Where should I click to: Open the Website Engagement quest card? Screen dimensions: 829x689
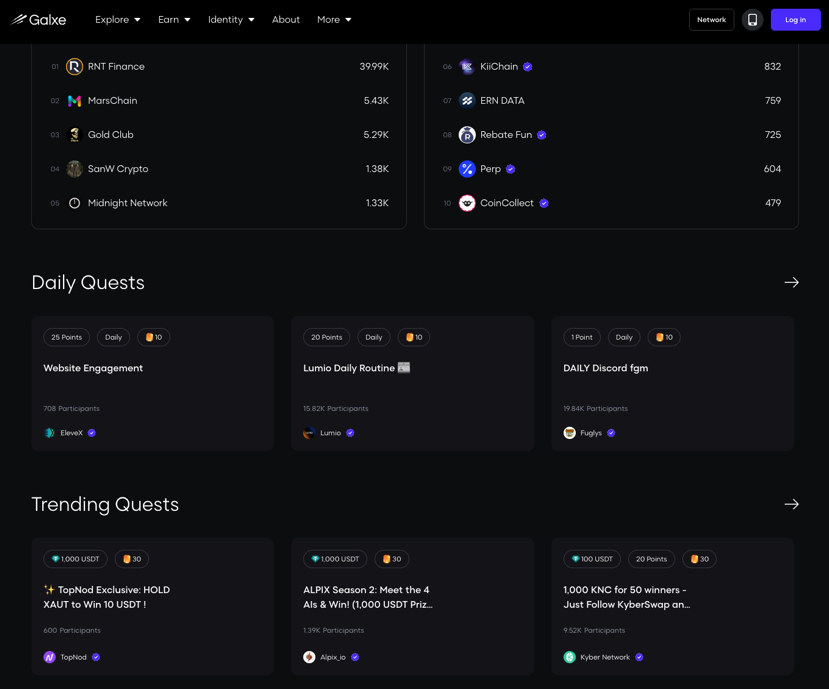[152, 383]
